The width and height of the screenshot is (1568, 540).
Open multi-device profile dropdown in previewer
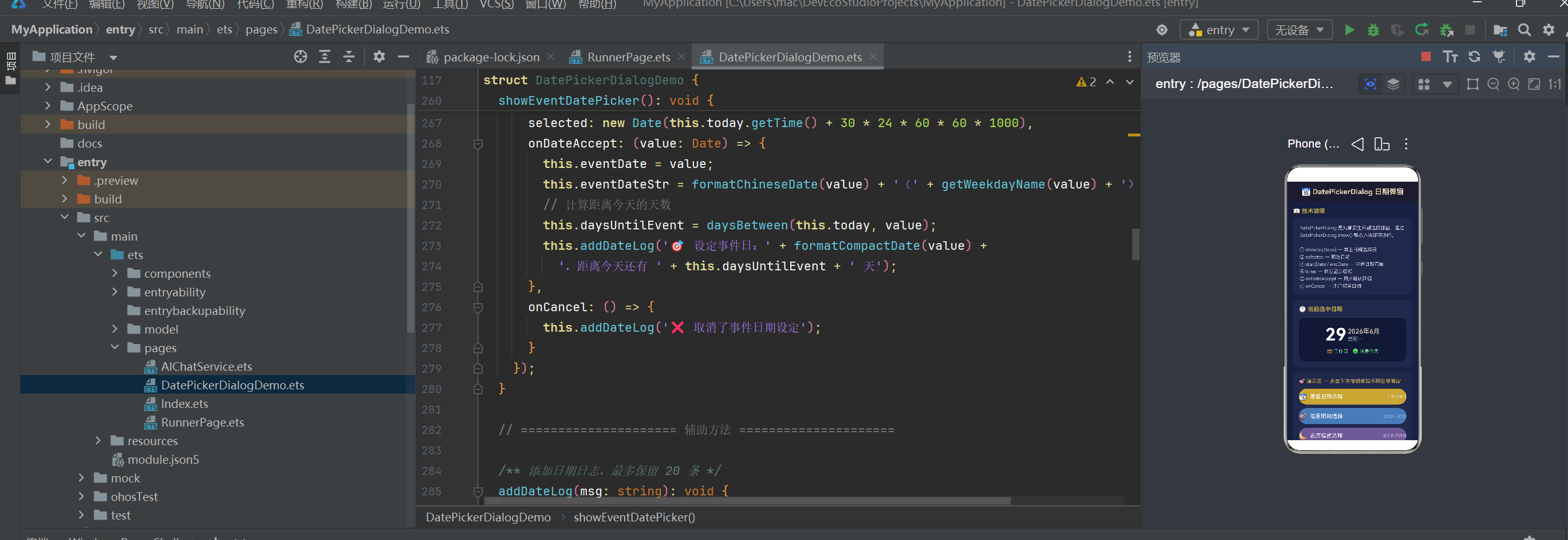click(1447, 84)
